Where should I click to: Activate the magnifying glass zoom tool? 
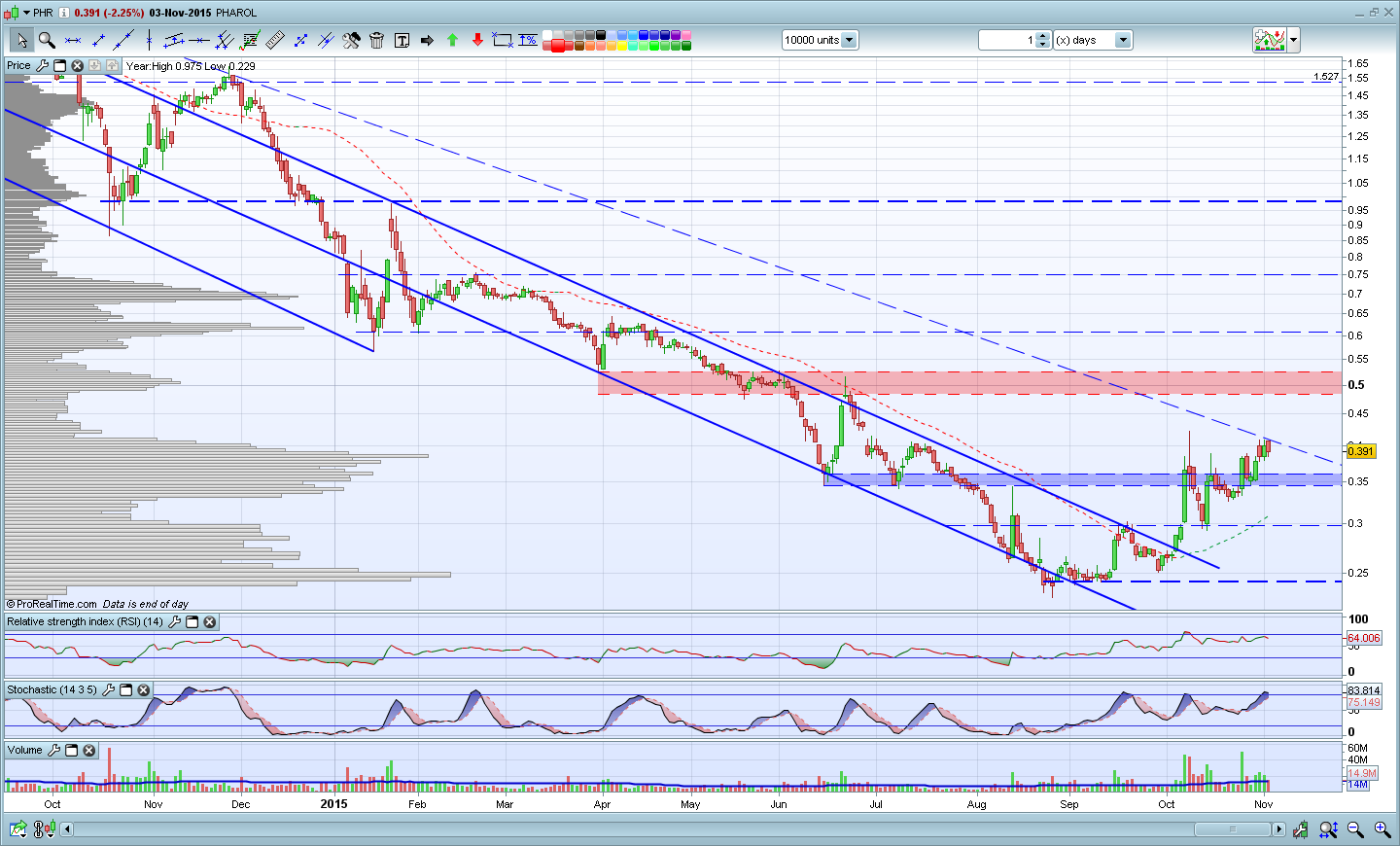click(47, 40)
